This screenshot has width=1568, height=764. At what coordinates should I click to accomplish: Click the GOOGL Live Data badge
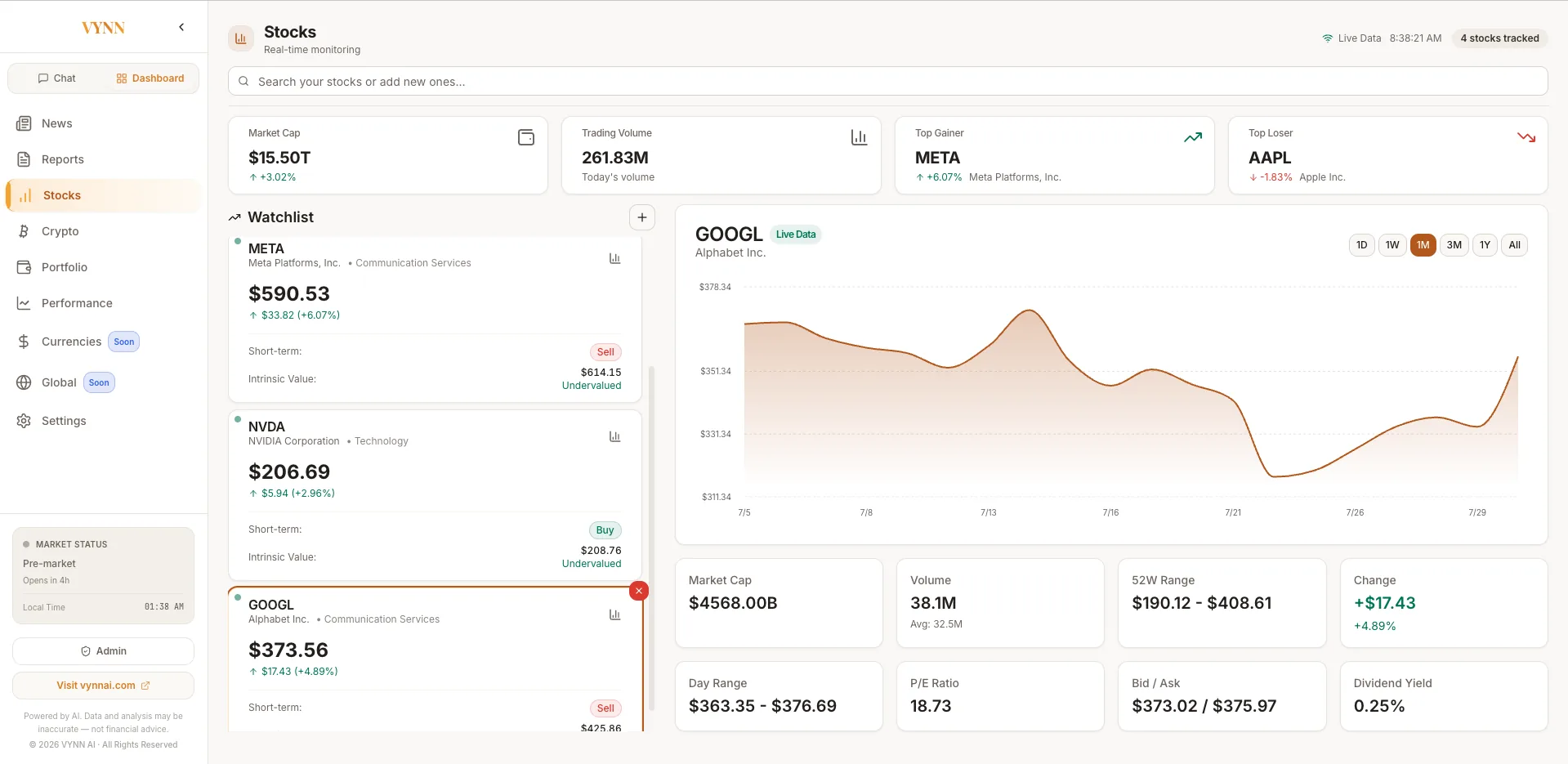click(x=796, y=235)
